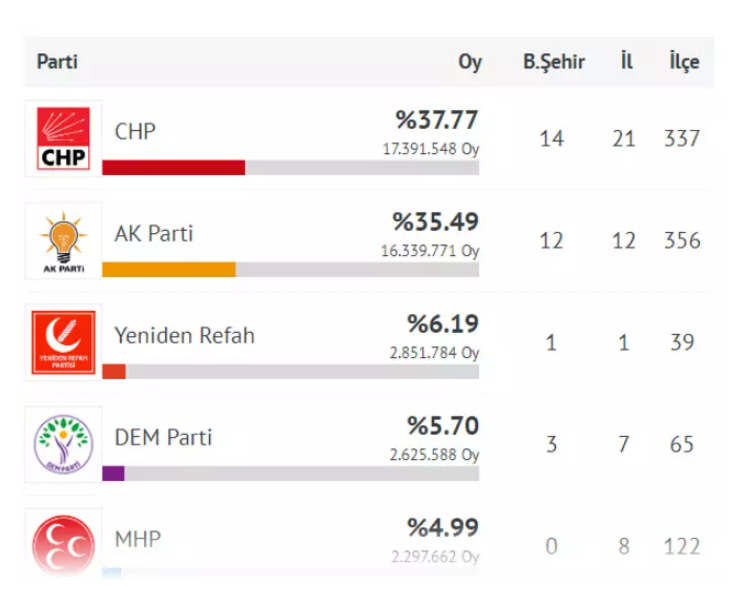Click the orange AK Parti vote bar

(169, 270)
